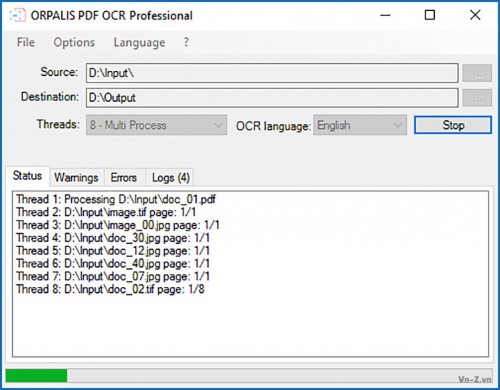Click the Destination path input field
This screenshot has width=500, height=390.
[272, 98]
